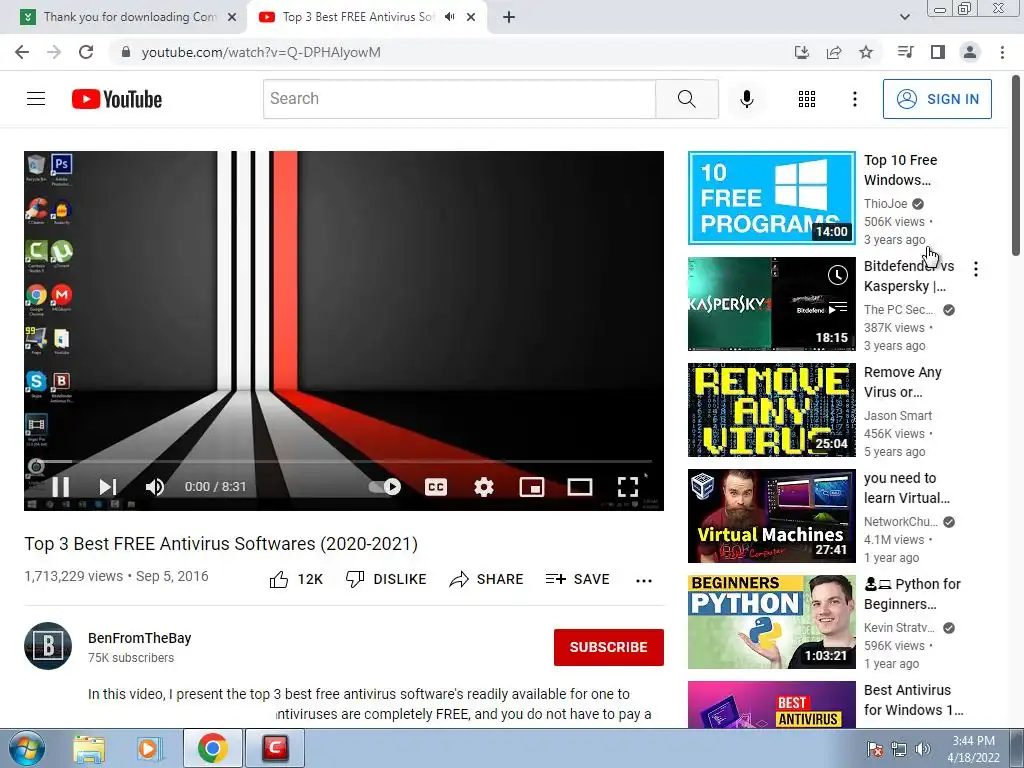Screen dimensions: 1024x768
Task: Toggle theater mode
Action: (x=580, y=487)
